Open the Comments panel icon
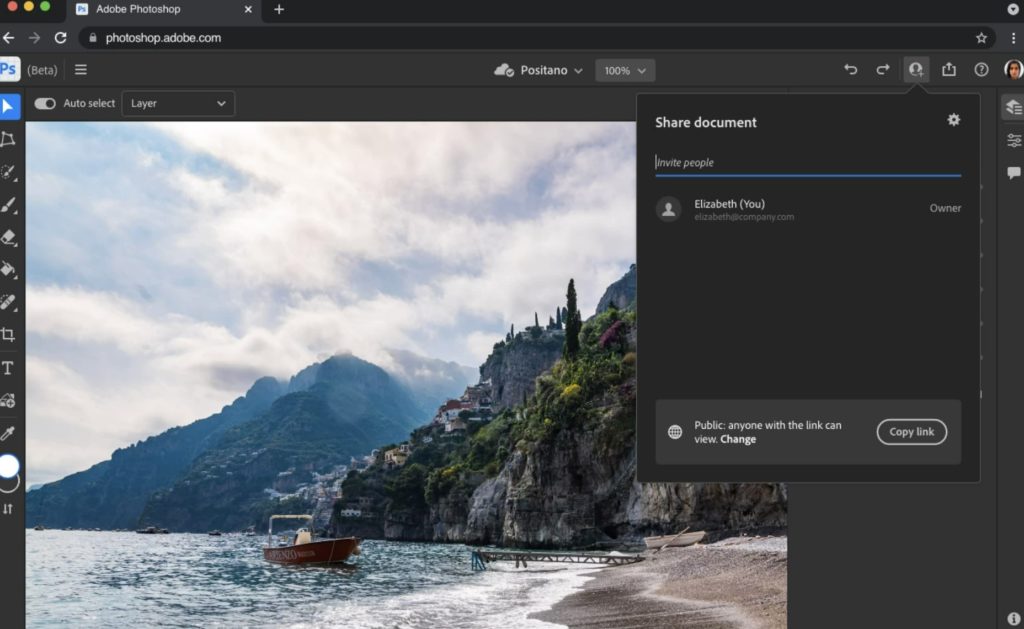The width and height of the screenshot is (1024, 629). (x=1014, y=172)
